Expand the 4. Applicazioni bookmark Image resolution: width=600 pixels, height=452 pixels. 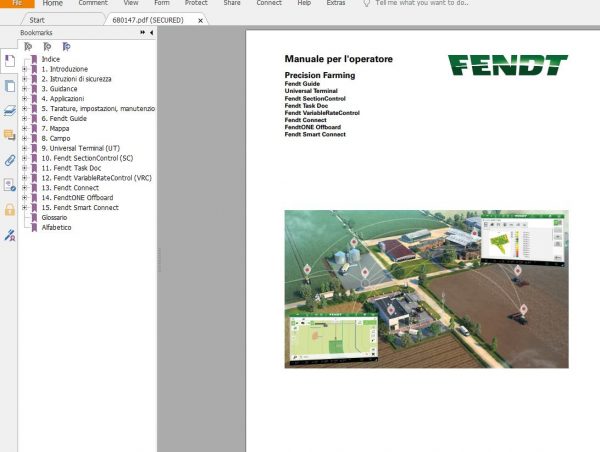point(24,99)
